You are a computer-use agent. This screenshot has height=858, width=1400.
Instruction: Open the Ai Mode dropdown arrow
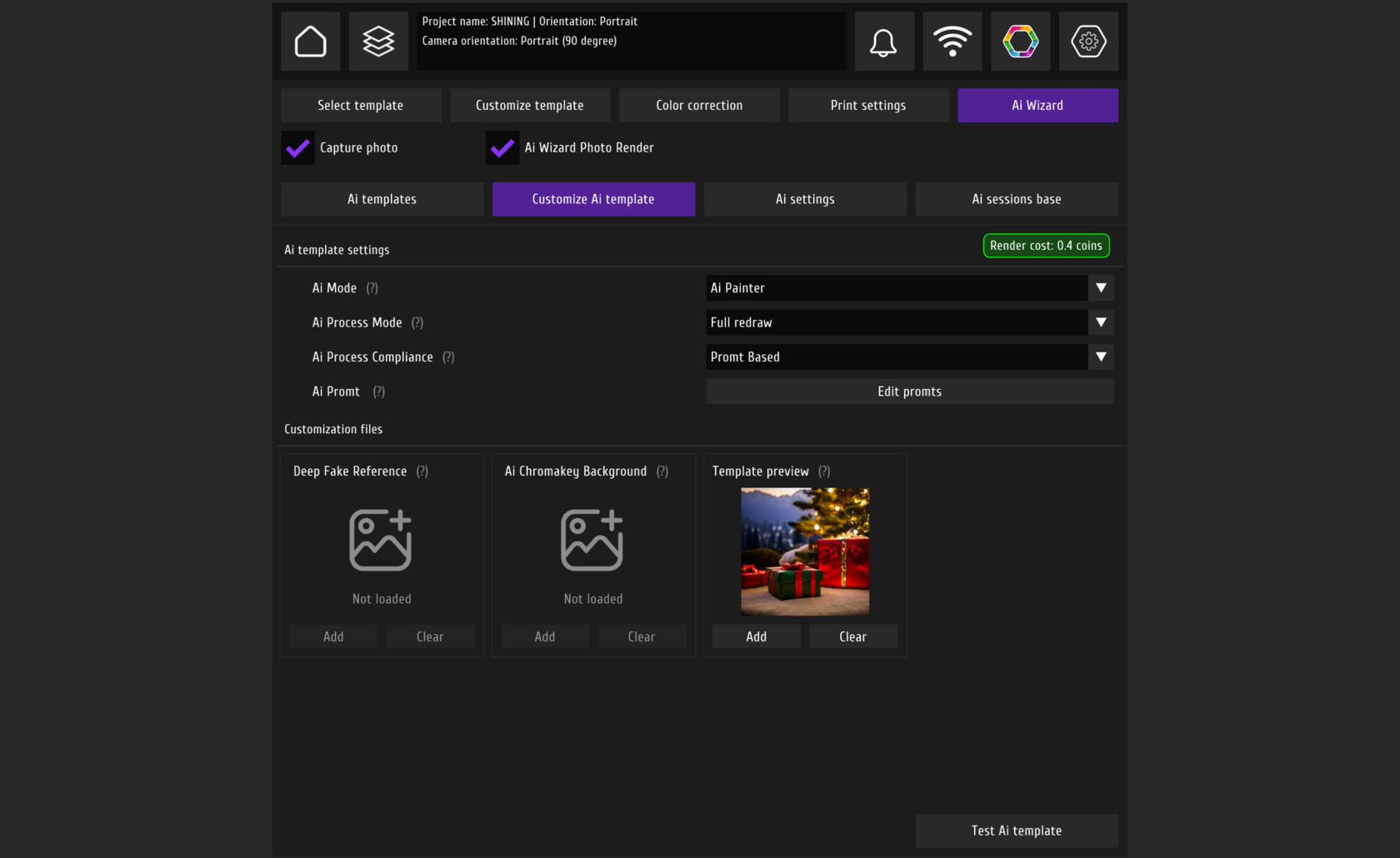click(x=1101, y=288)
